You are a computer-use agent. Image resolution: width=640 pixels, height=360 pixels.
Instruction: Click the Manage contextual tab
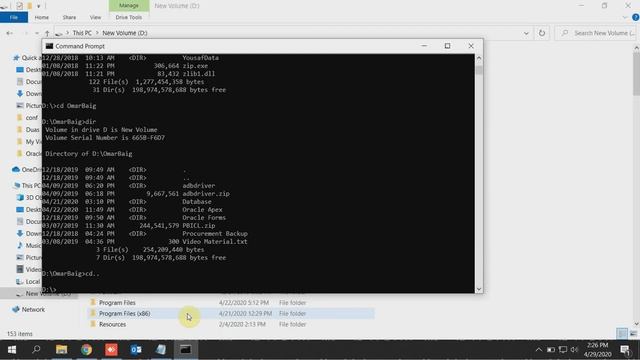129,6
